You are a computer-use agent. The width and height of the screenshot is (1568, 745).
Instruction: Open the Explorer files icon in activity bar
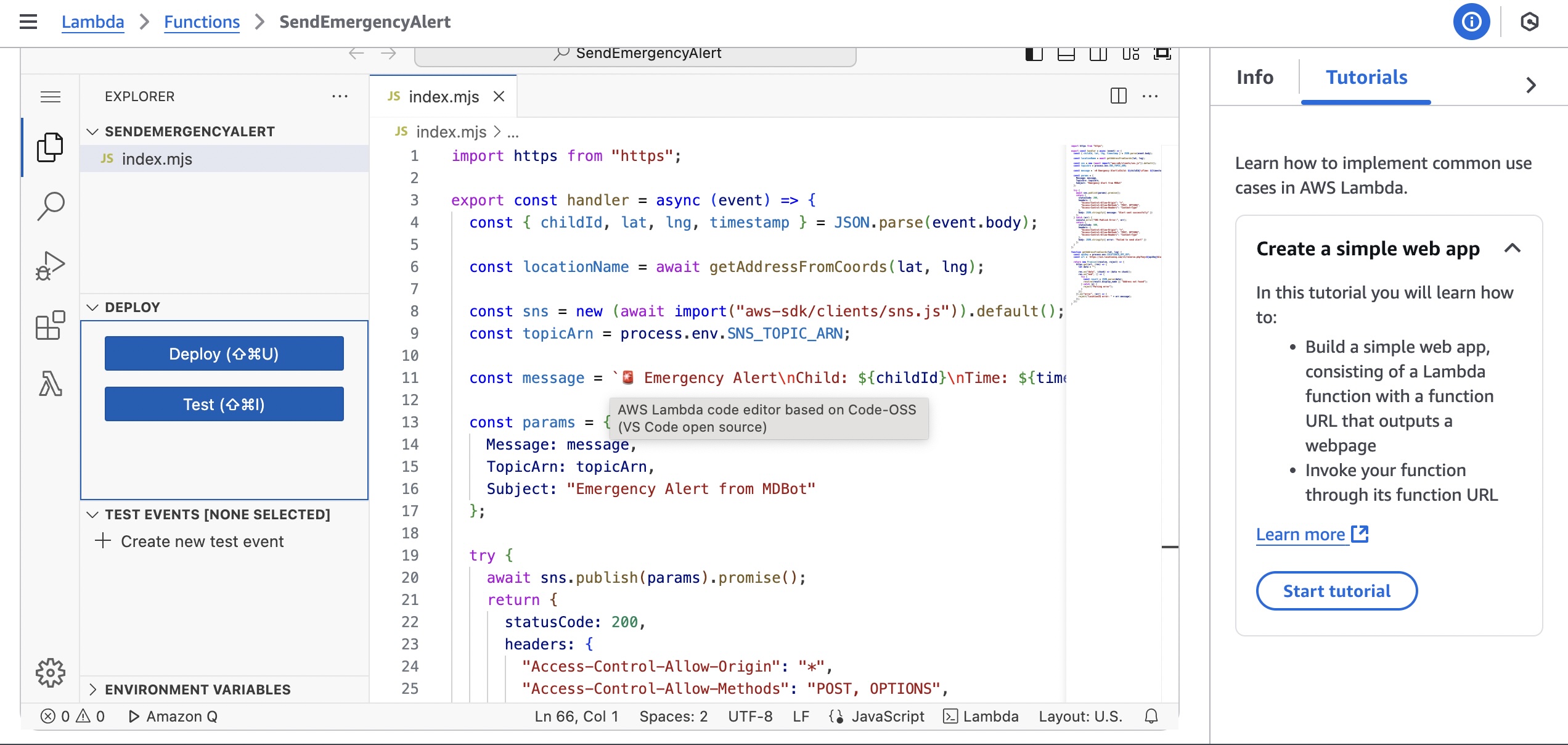(50, 147)
